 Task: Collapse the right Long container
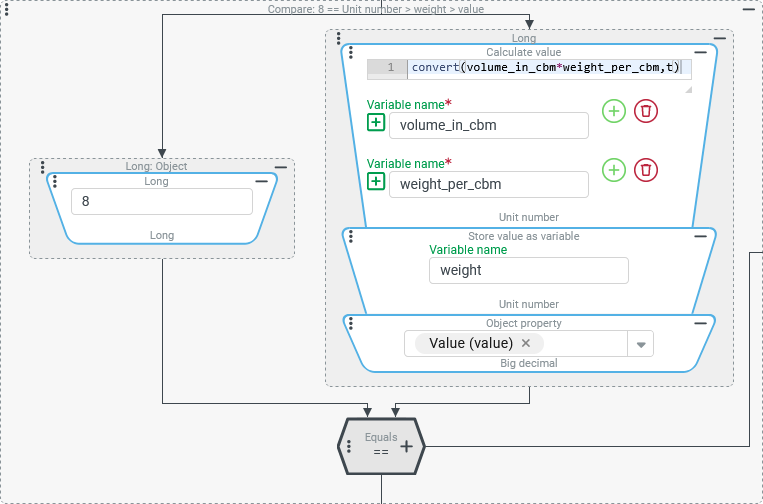(720, 38)
